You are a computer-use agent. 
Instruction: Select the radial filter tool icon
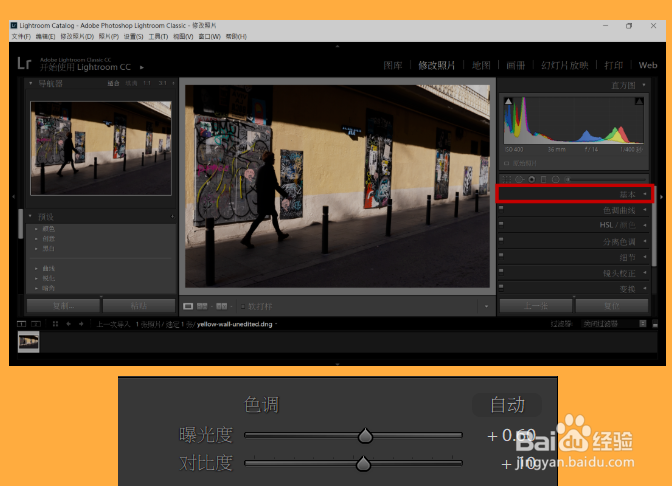point(555,180)
